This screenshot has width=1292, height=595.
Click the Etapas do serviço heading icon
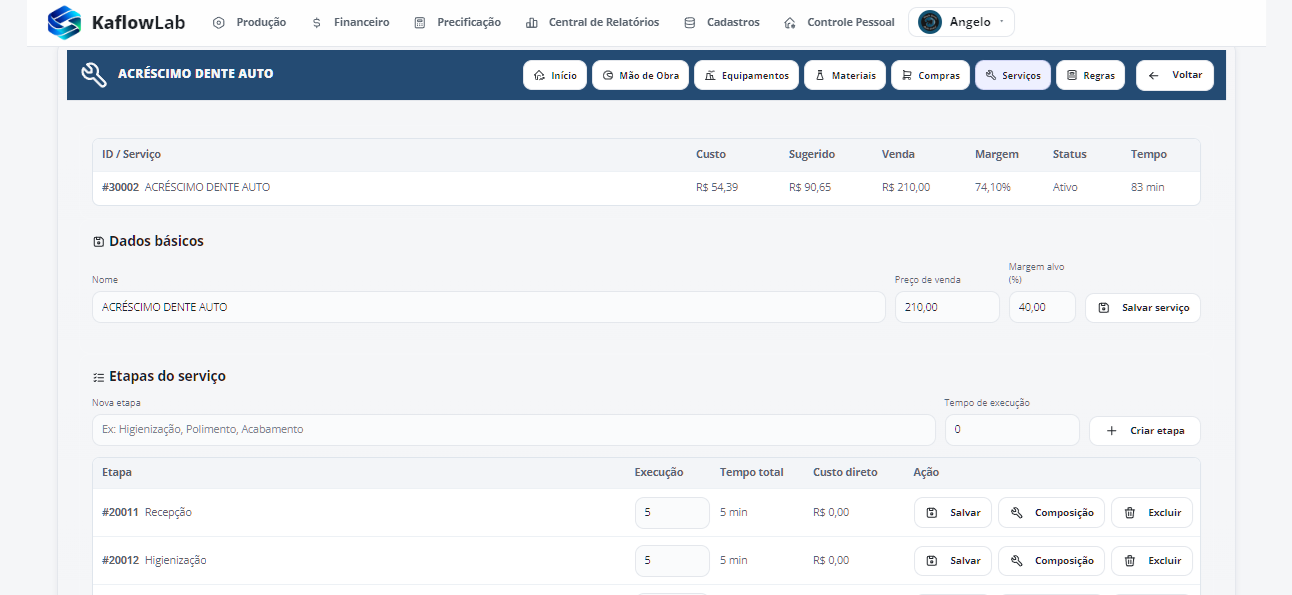tap(98, 377)
